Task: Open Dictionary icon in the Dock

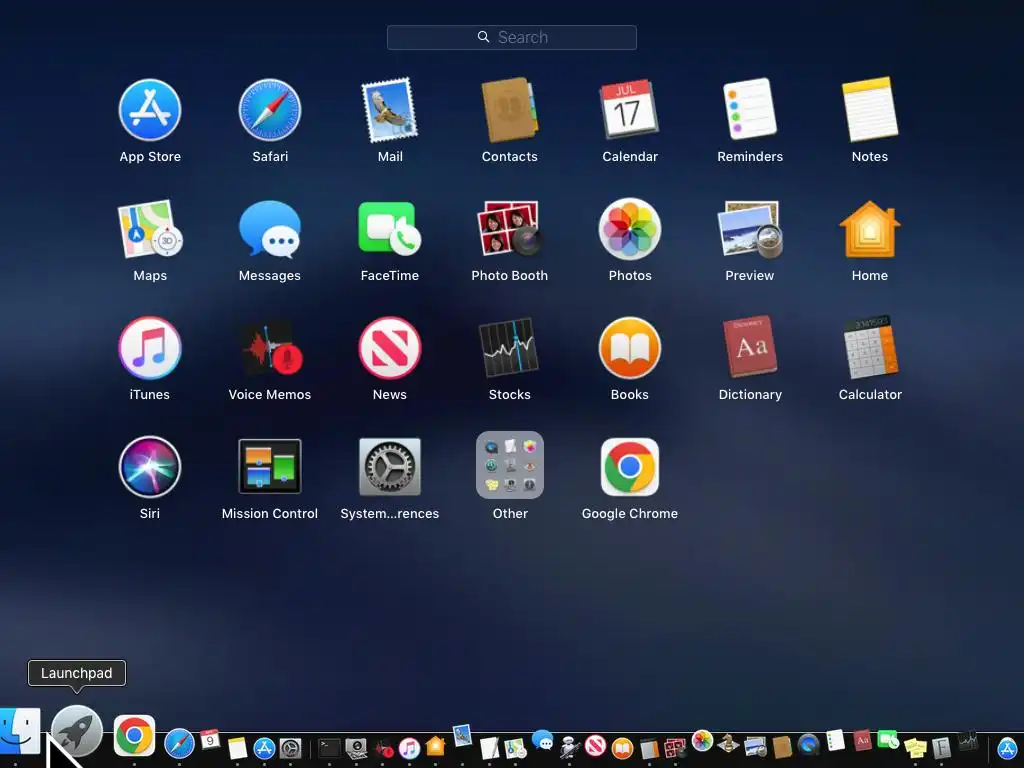Action: point(862,741)
